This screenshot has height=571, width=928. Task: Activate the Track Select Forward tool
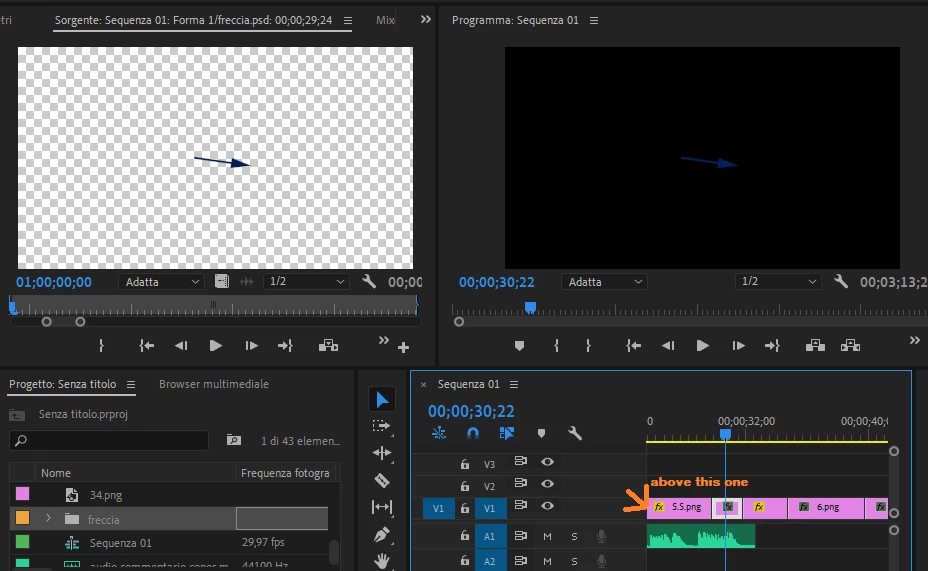[382, 426]
